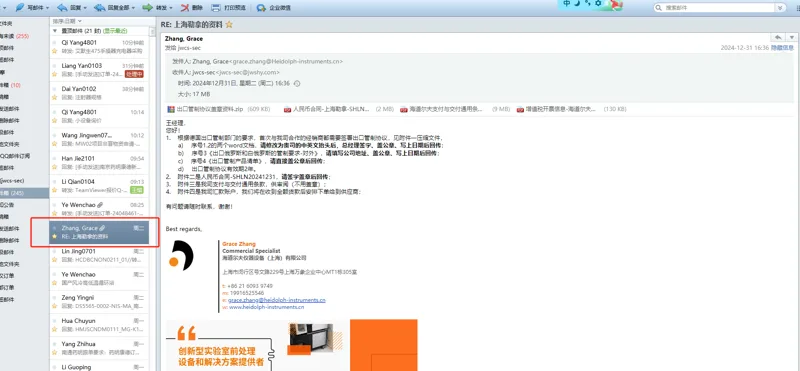Image resolution: width=800 pixels, height=371 pixels.
Task: Open the 排序:日期 sort dropdown
Action: click(67, 21)
